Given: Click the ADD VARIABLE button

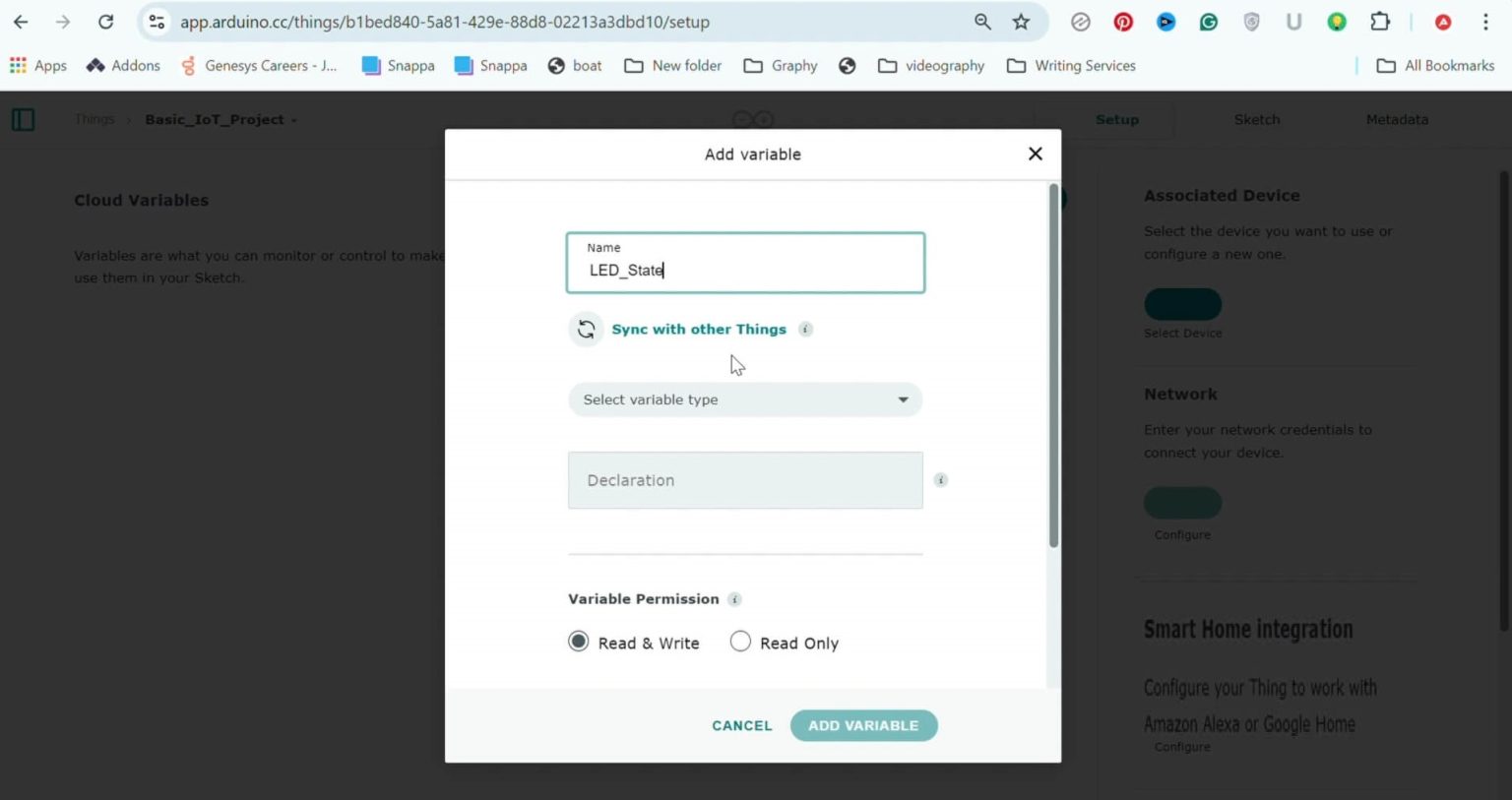Looking at the screenshot, I should (863, 725).
